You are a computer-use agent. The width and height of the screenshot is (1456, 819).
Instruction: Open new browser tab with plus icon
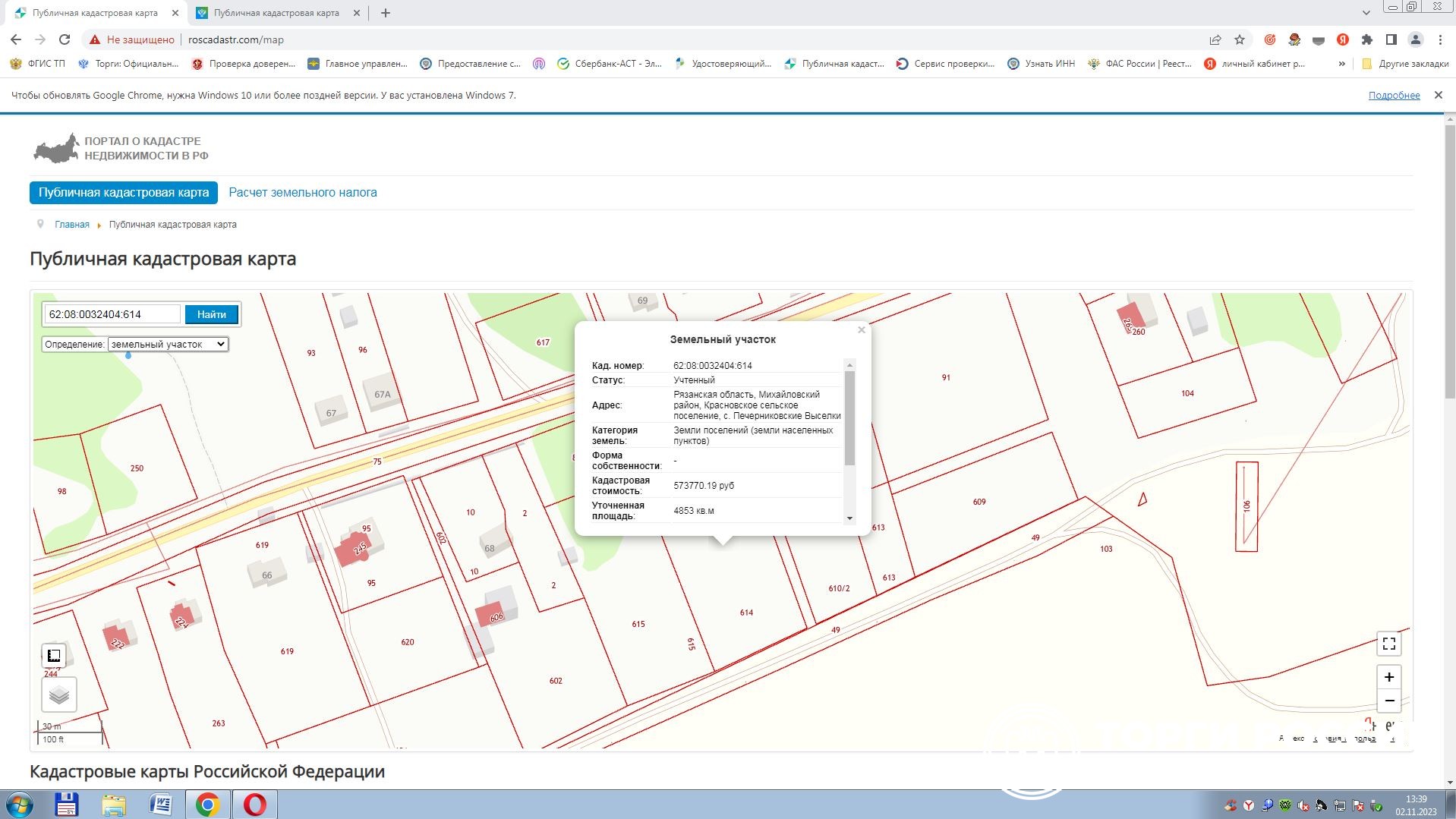pyautogui.click(x=386, y=13)
